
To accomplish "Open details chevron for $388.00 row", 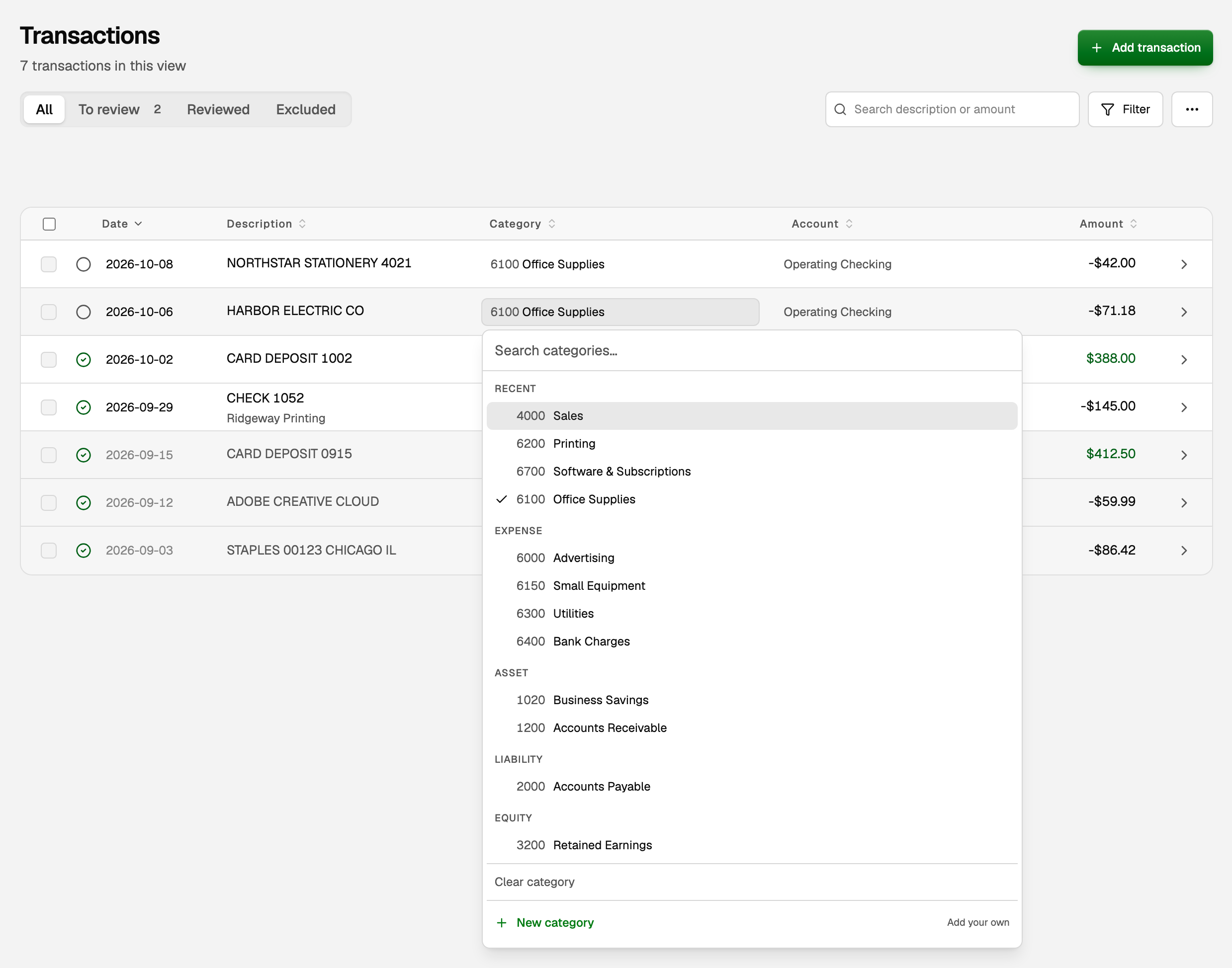I will pos(1184,359).
